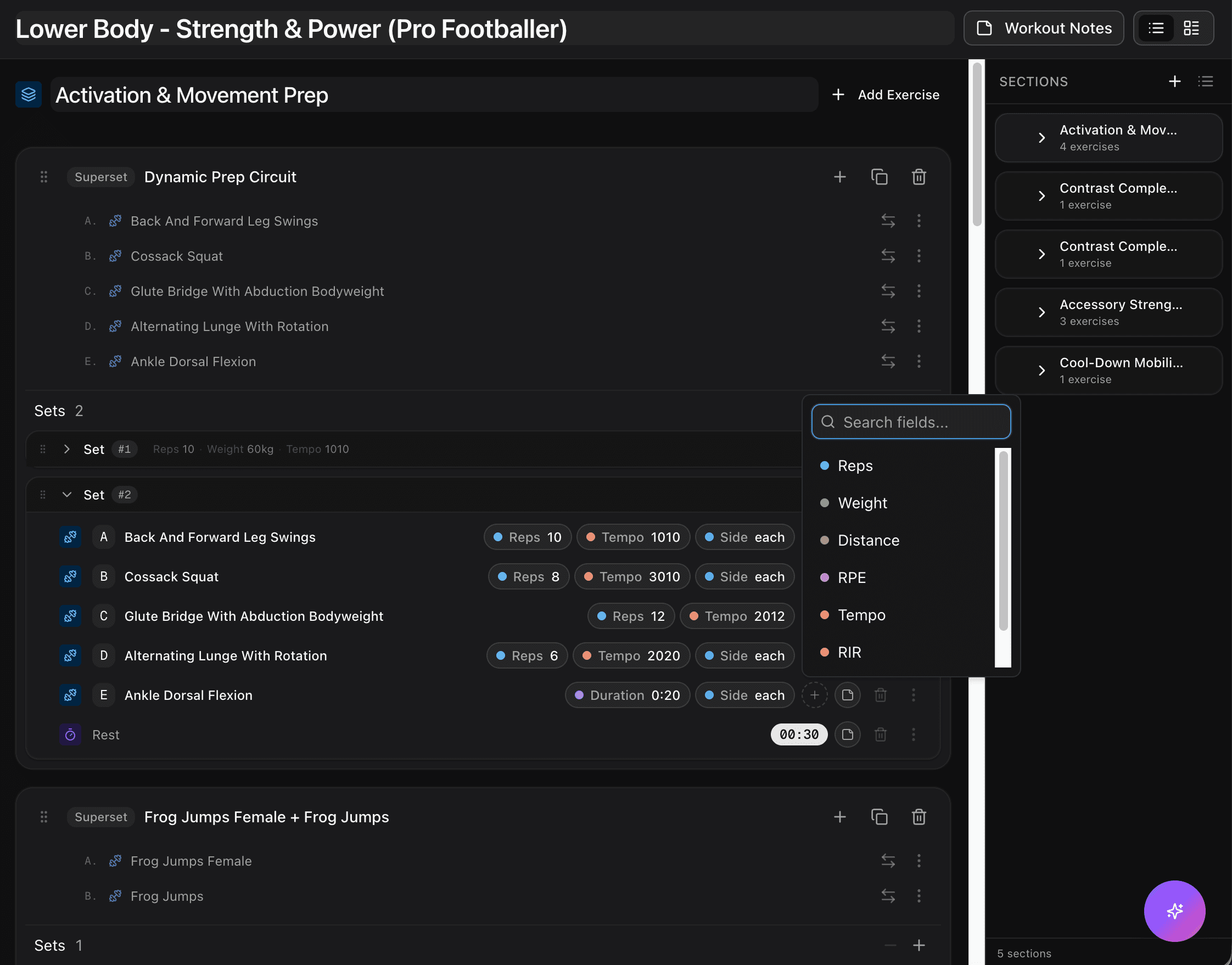This screenshot has height=965, width=1232.
Task: Toggle the Reps field in the search dropdown
Action: [x=855, y=465]
